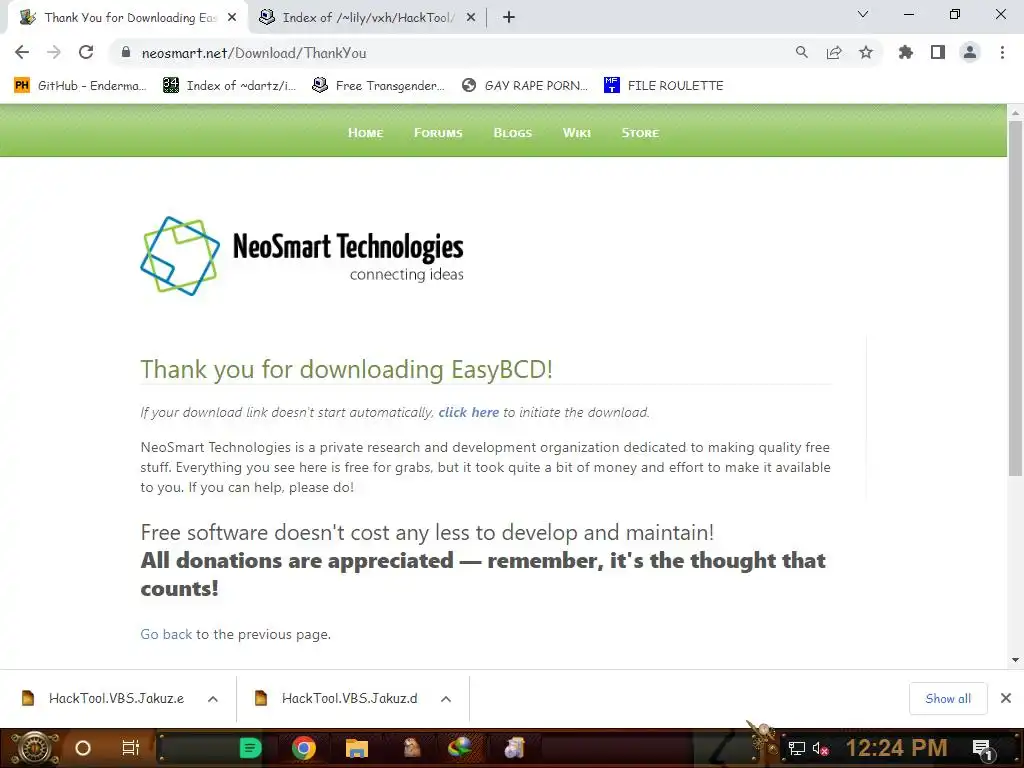Go to Home in the green navigation bar
The height and width of the screenshot is (768, 1024).
[365, 133]
